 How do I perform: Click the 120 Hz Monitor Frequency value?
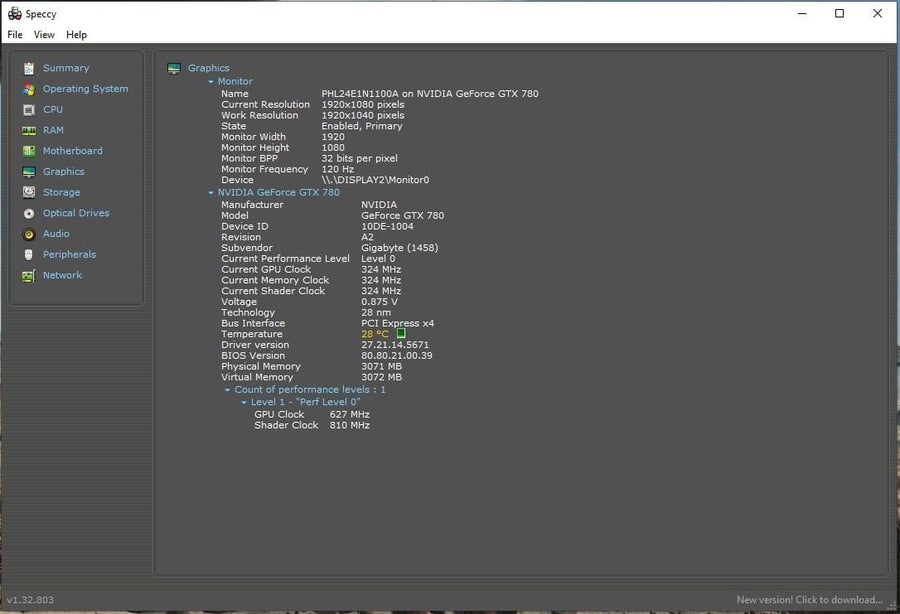pyautogui.click(x=338, y=169)
